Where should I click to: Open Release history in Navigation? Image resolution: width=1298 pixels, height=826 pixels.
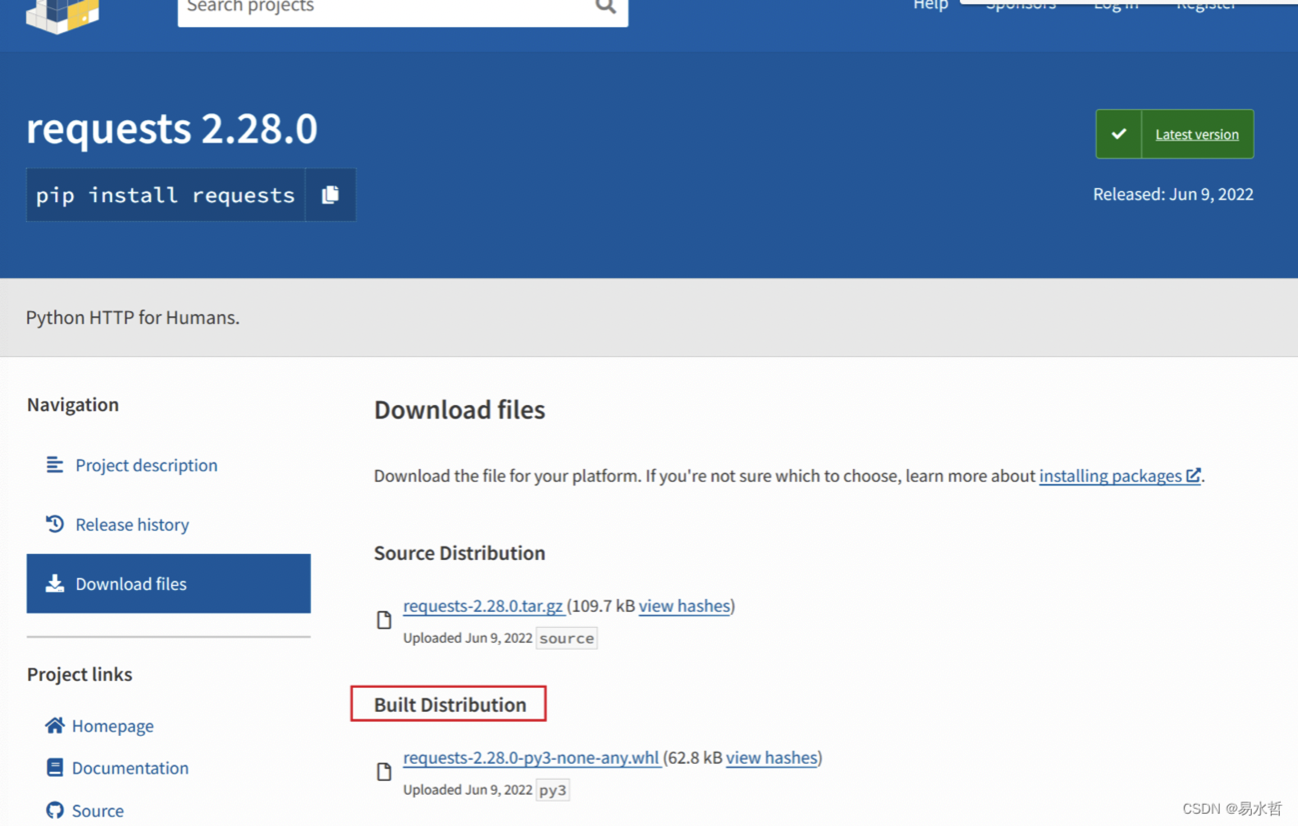click(132, 524)
